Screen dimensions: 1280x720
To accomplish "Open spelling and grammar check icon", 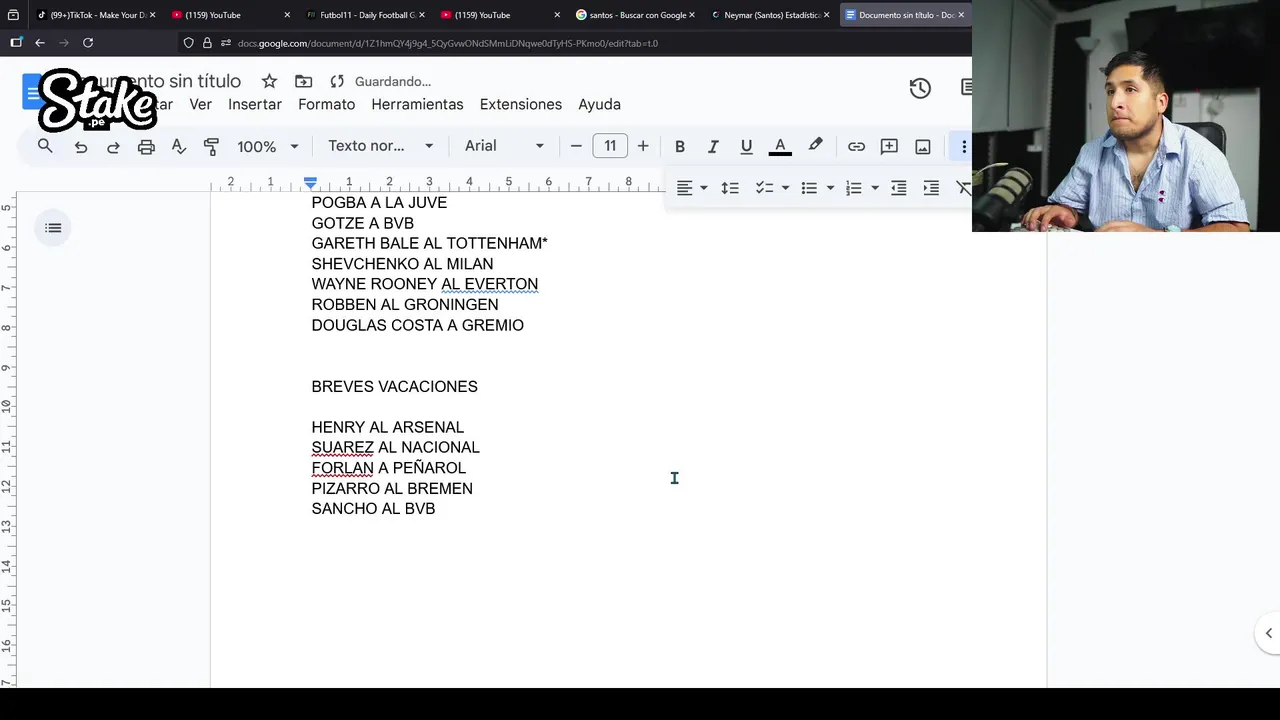I will (179, 146).
